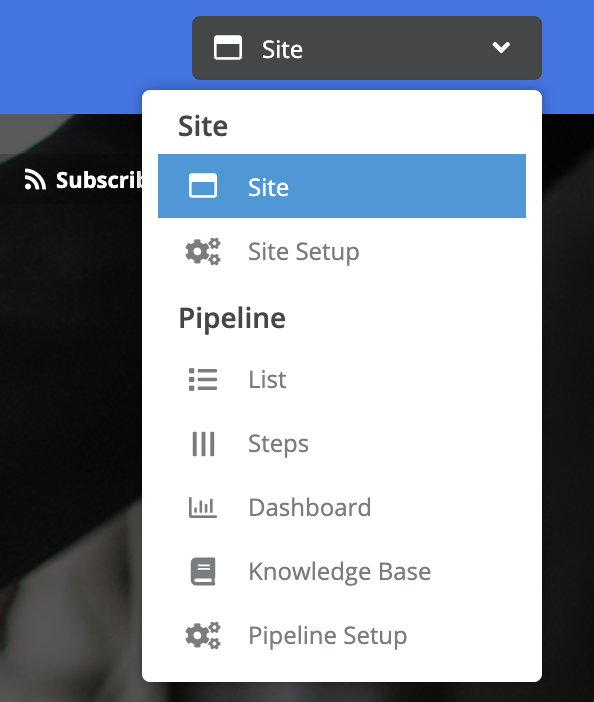Screen dimensions: 594x702
Task: Click the gears icon next to Pipeline Setup
Action: click(x=203, y=635)
